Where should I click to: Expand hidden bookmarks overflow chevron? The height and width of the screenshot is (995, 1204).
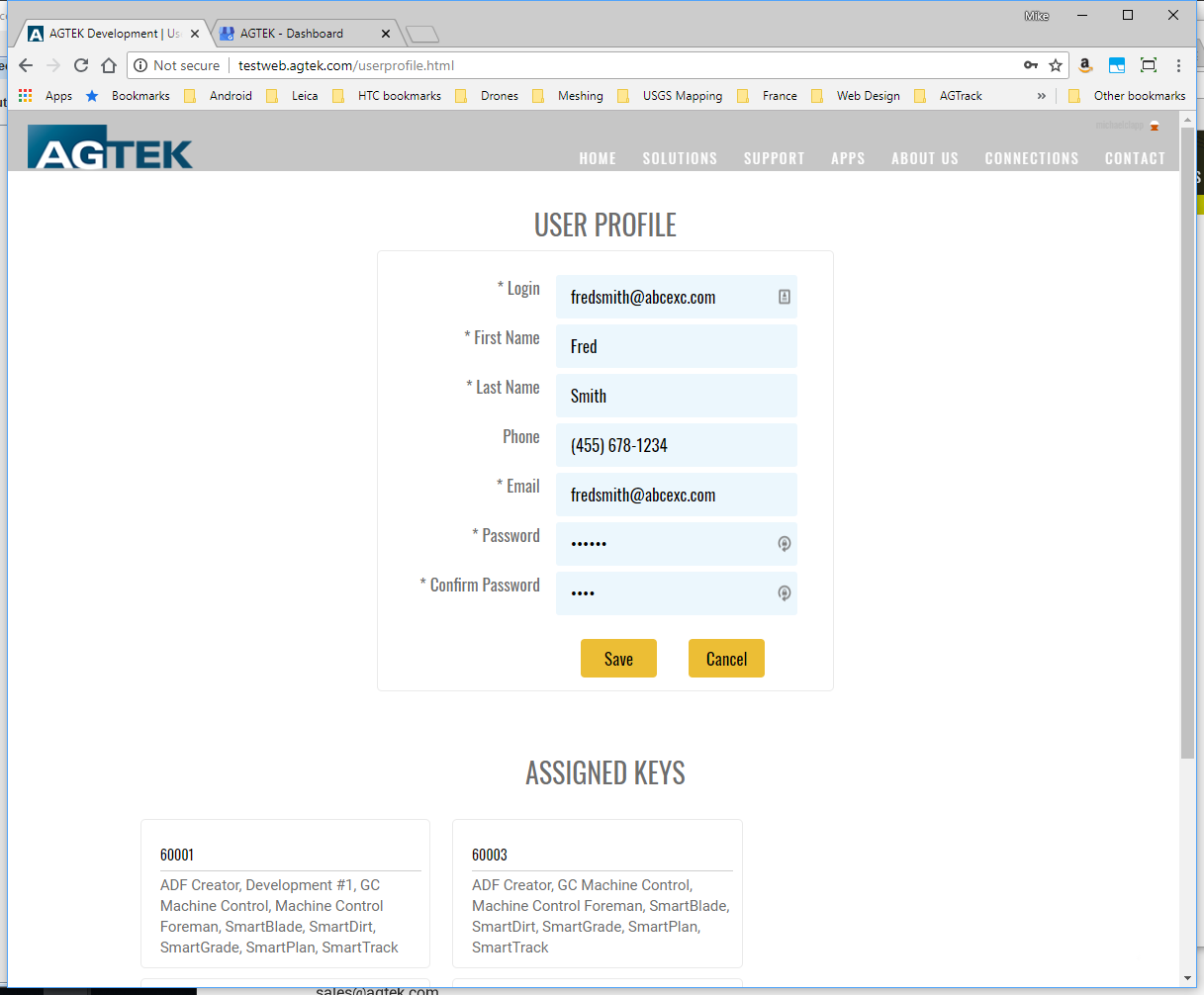1041,96
